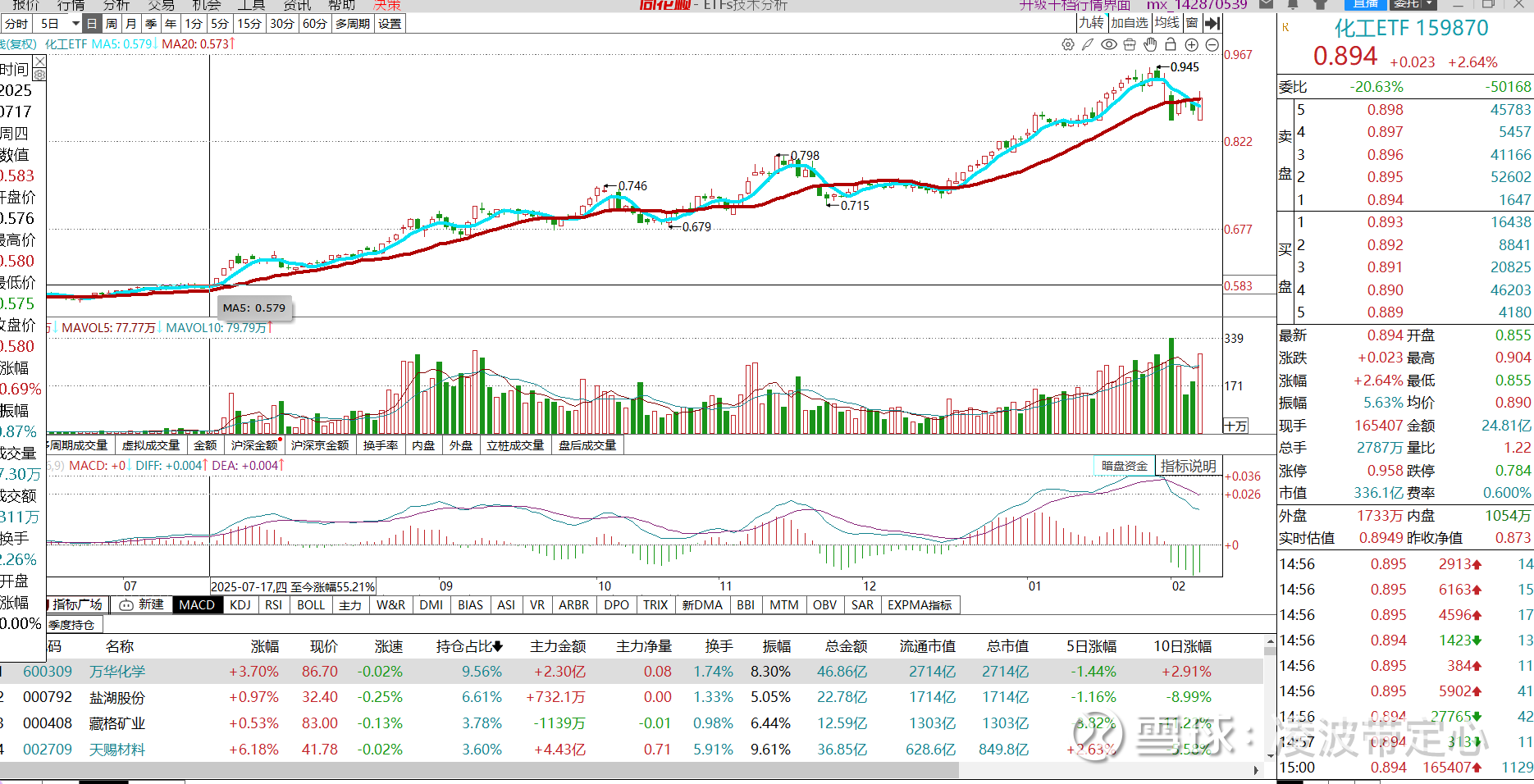This screenshot has height=784, width=1534.
Task: Click the small gear beside 时间 panel
Action: pyautogui.click(x=39, y=74)
